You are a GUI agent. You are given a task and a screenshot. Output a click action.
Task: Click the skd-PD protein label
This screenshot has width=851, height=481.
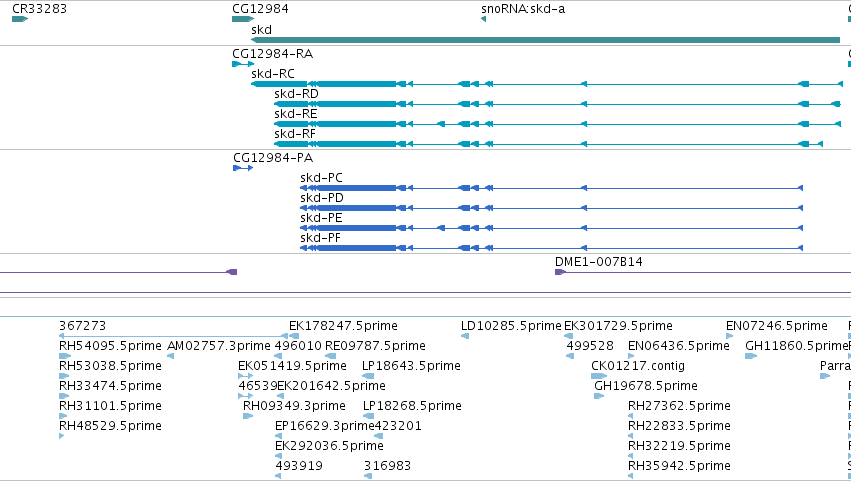(322, 198)
